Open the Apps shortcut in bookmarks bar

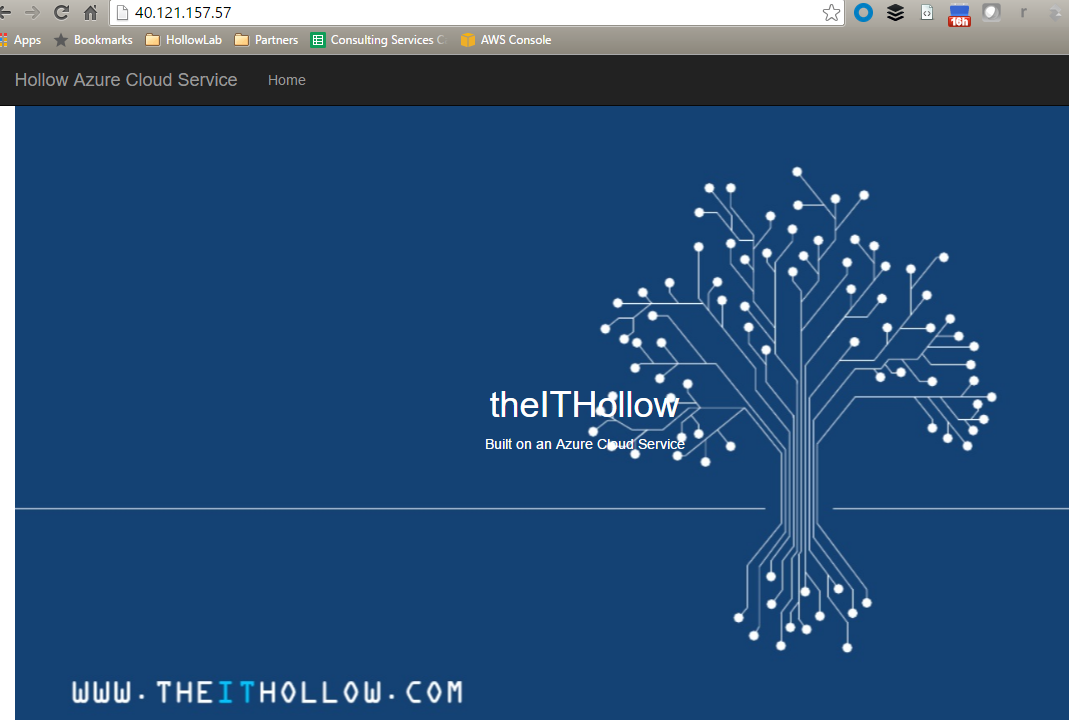click(20, 40)
